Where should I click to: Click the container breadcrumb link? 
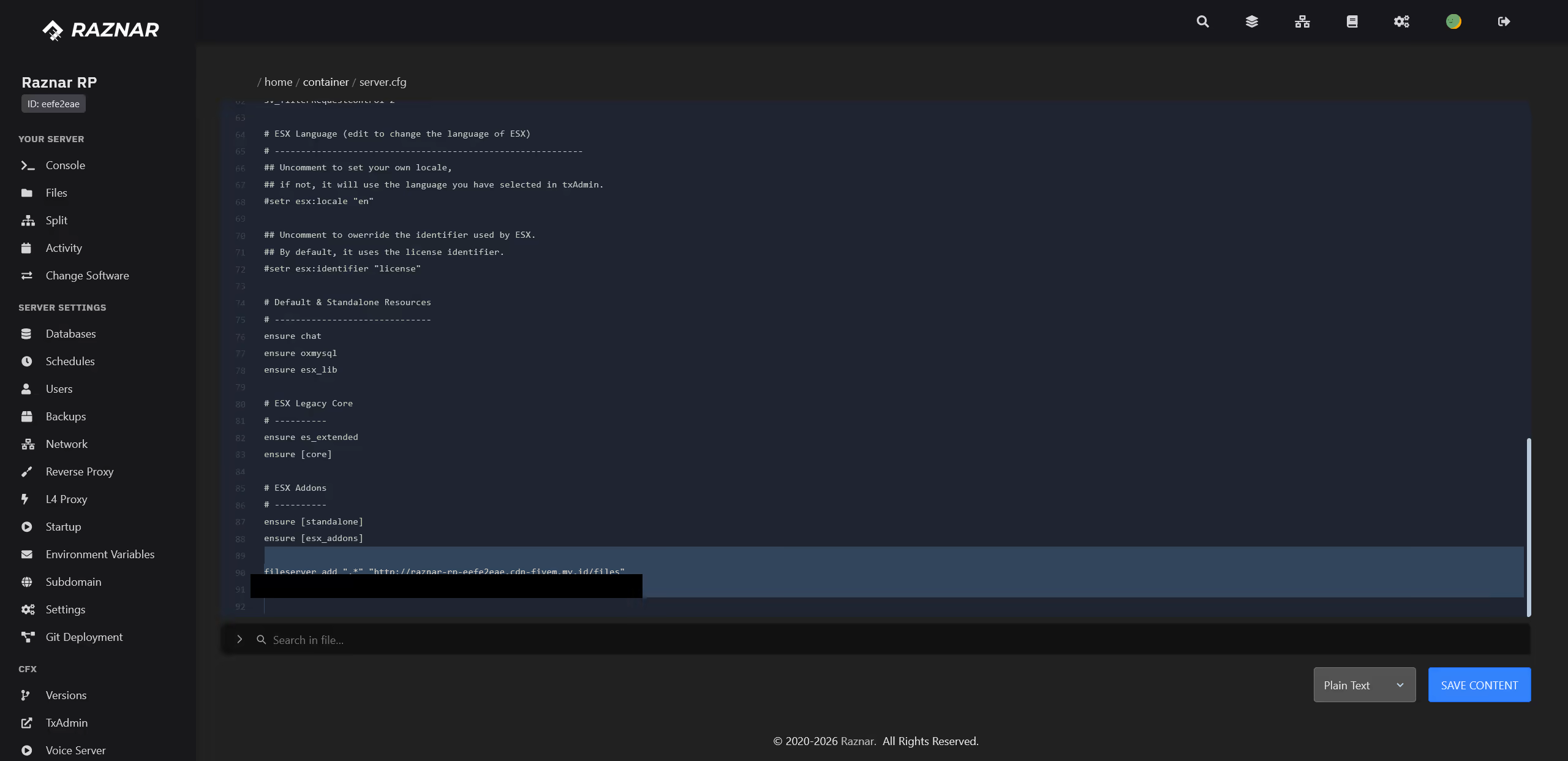point(325,81)
